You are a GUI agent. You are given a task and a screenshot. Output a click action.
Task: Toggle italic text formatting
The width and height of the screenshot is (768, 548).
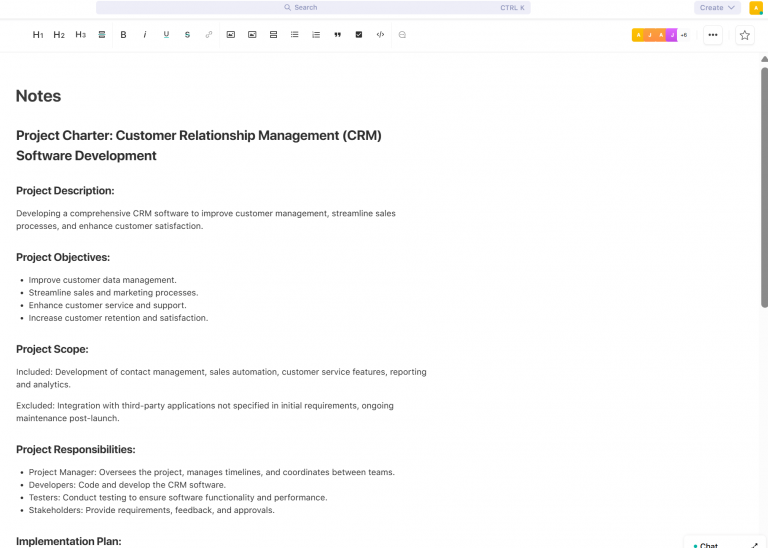click(144, 35)
